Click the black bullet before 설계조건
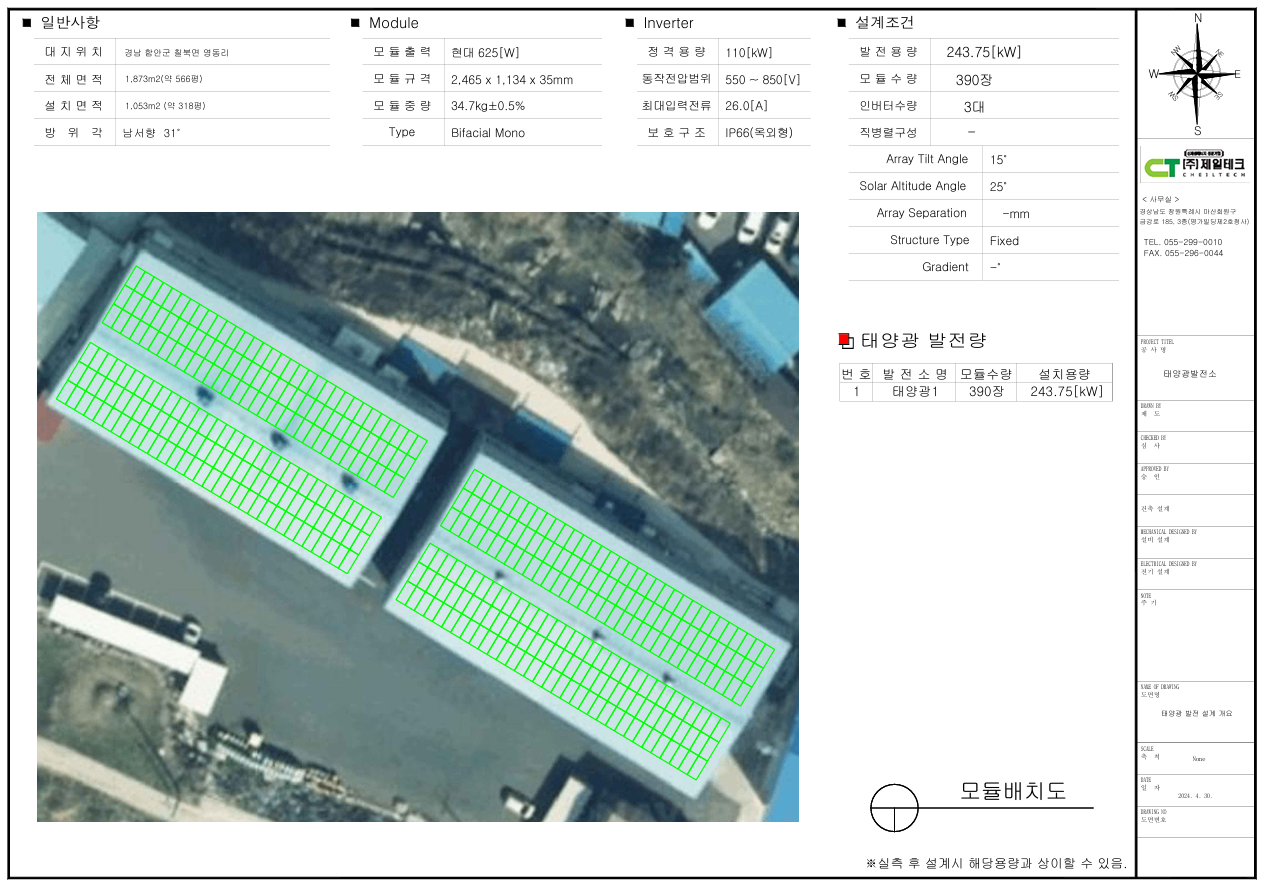 coord(841,23)
